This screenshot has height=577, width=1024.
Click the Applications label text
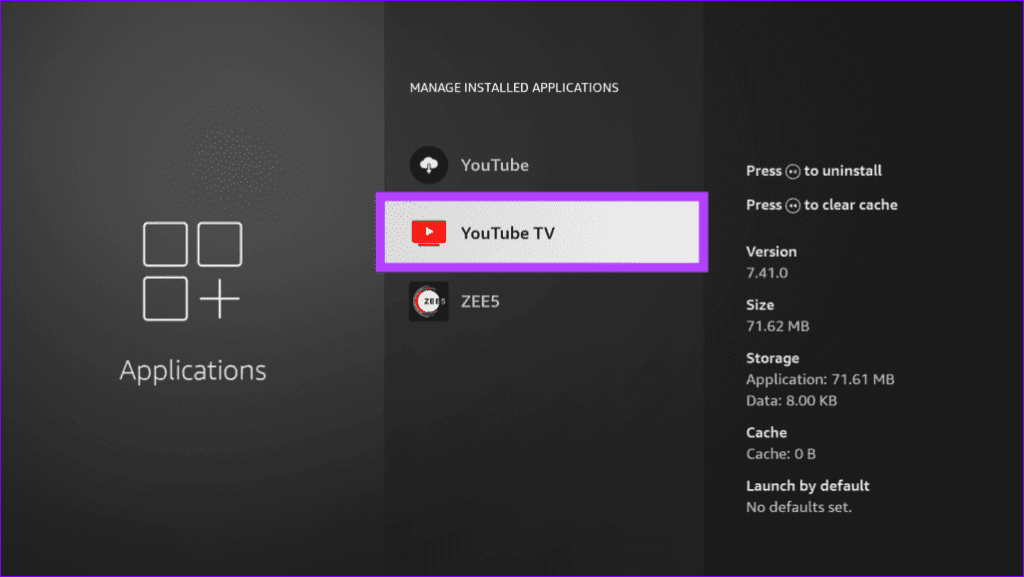click(192, 370)
